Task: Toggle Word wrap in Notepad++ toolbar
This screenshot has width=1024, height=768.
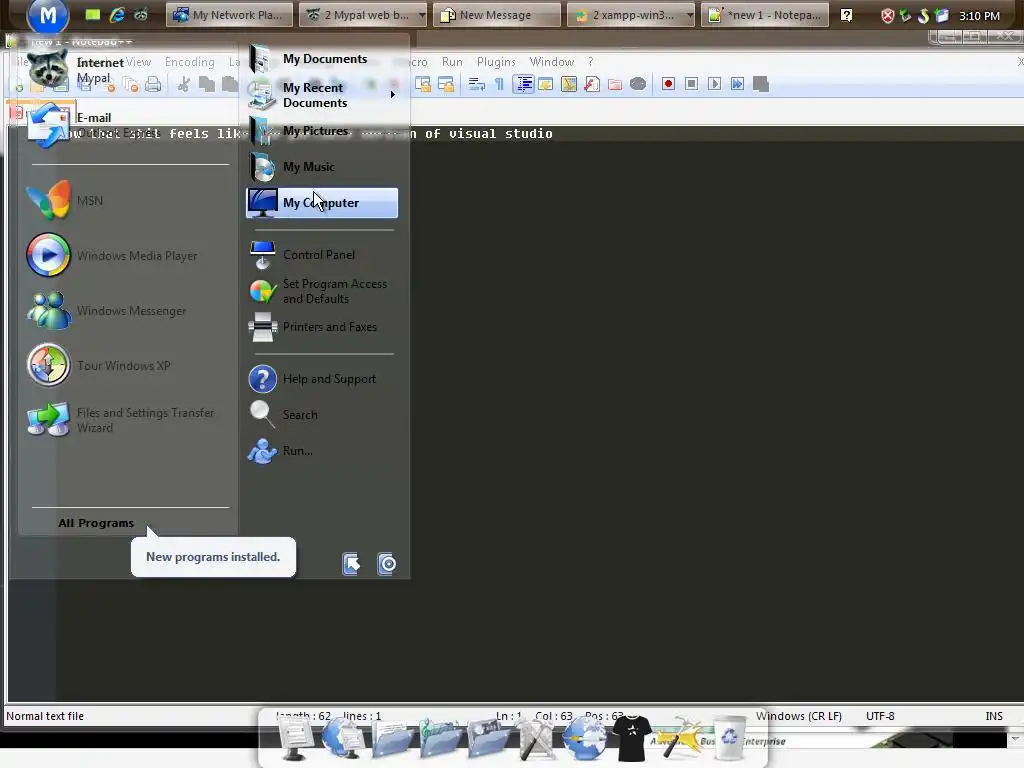Action: tap(477, 84)
